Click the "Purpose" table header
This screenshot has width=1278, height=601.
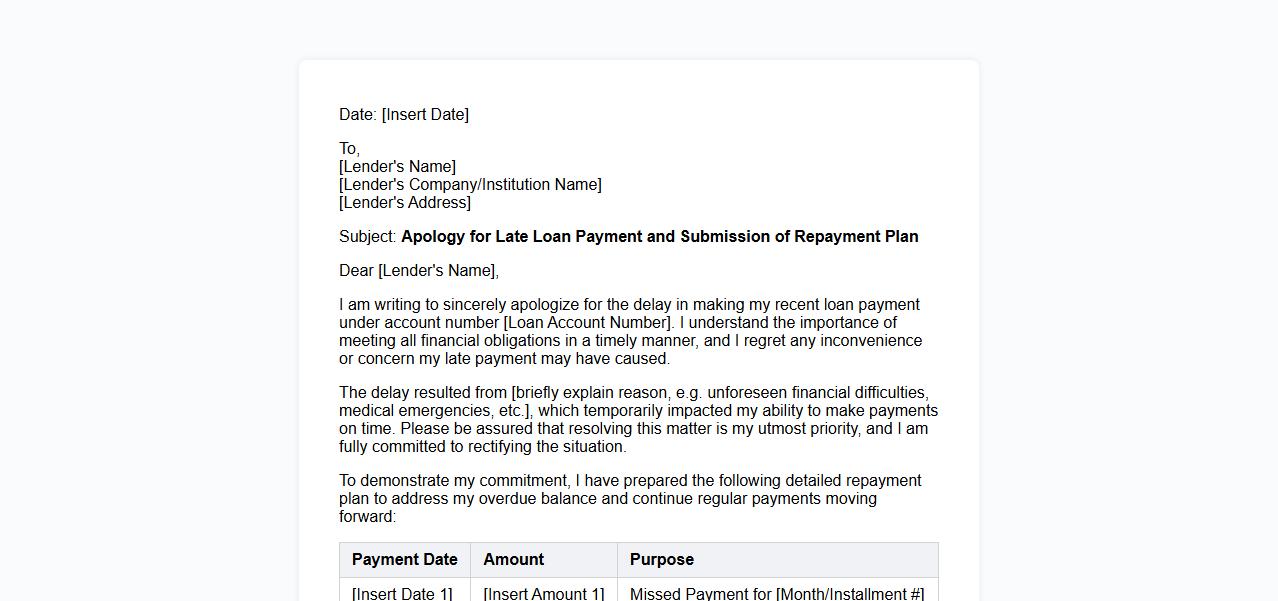(661, 560)
